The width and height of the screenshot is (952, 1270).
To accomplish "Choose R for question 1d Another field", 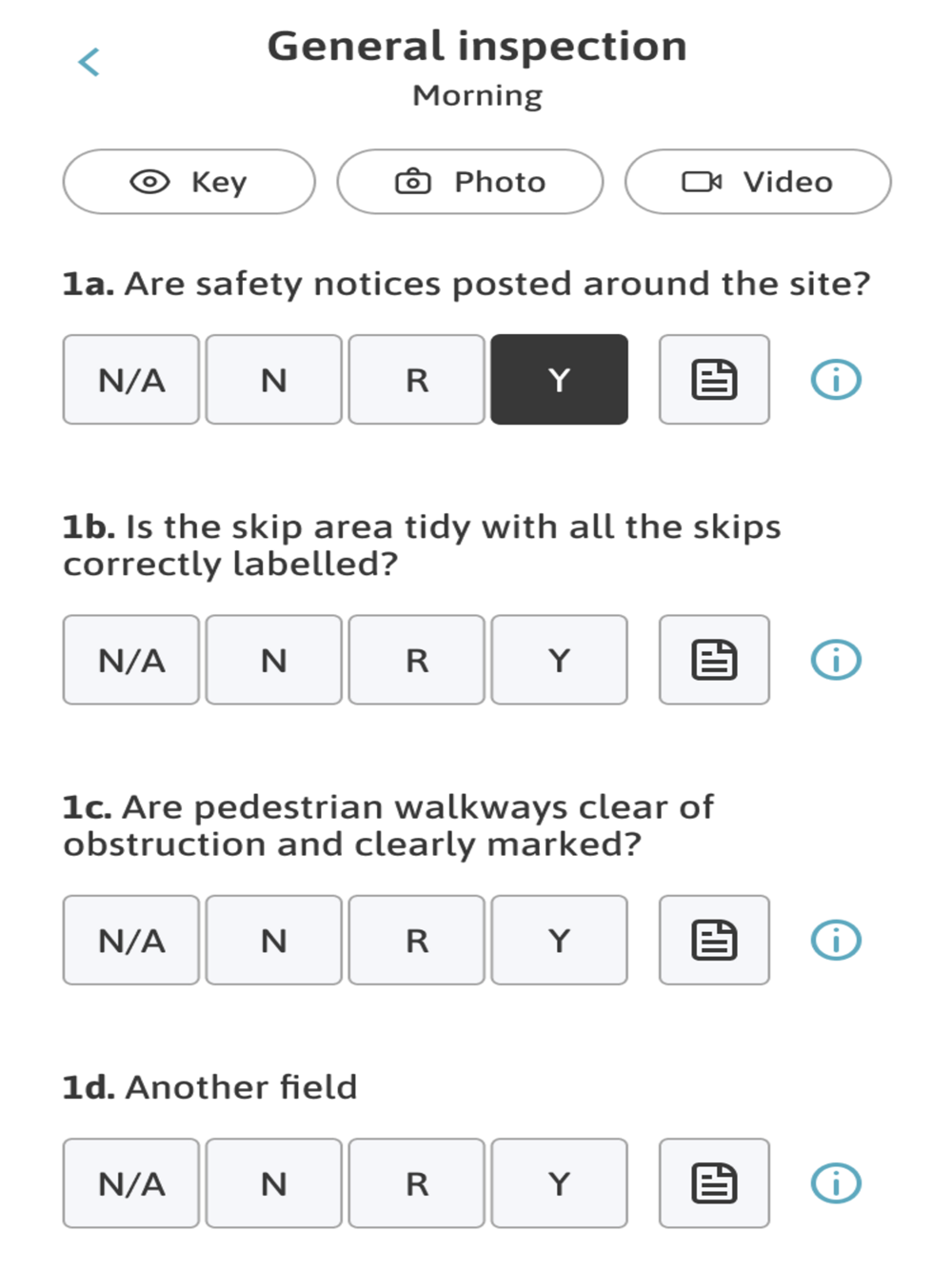I will tap(417, 1183).
